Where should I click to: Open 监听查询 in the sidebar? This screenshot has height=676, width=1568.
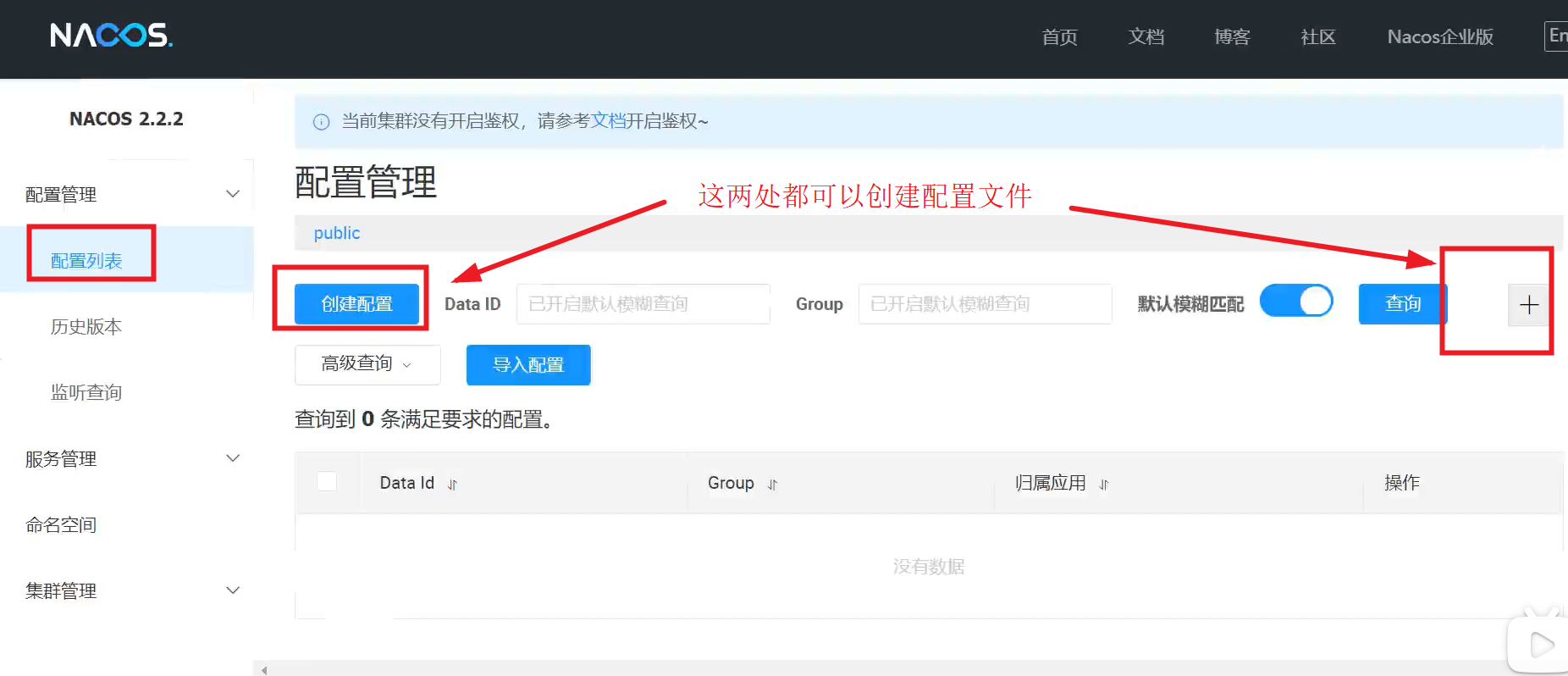point(86,392)
